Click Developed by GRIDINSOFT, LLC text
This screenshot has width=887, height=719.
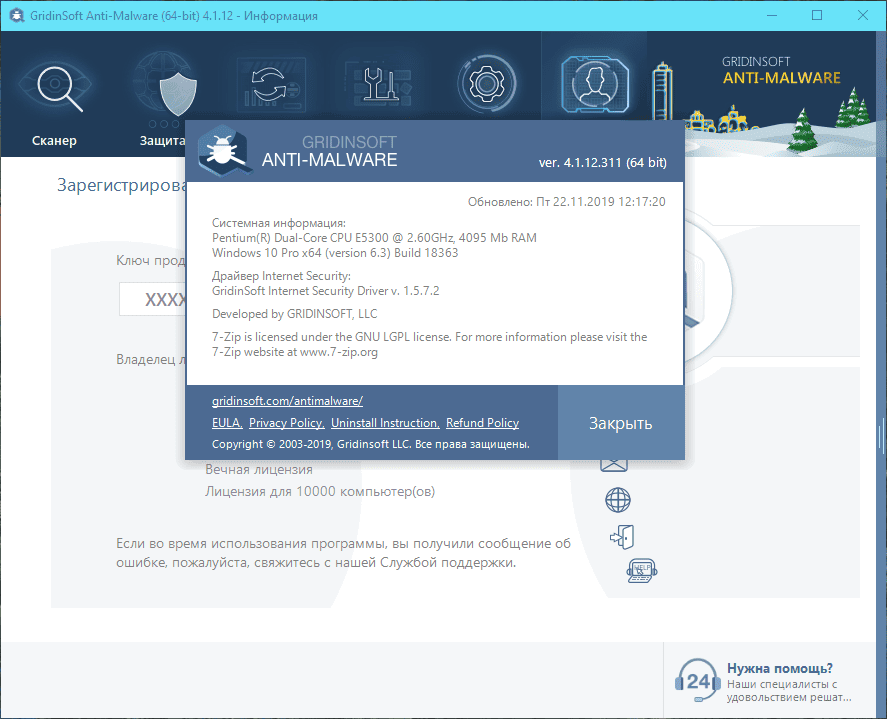(x=294, y=314)
